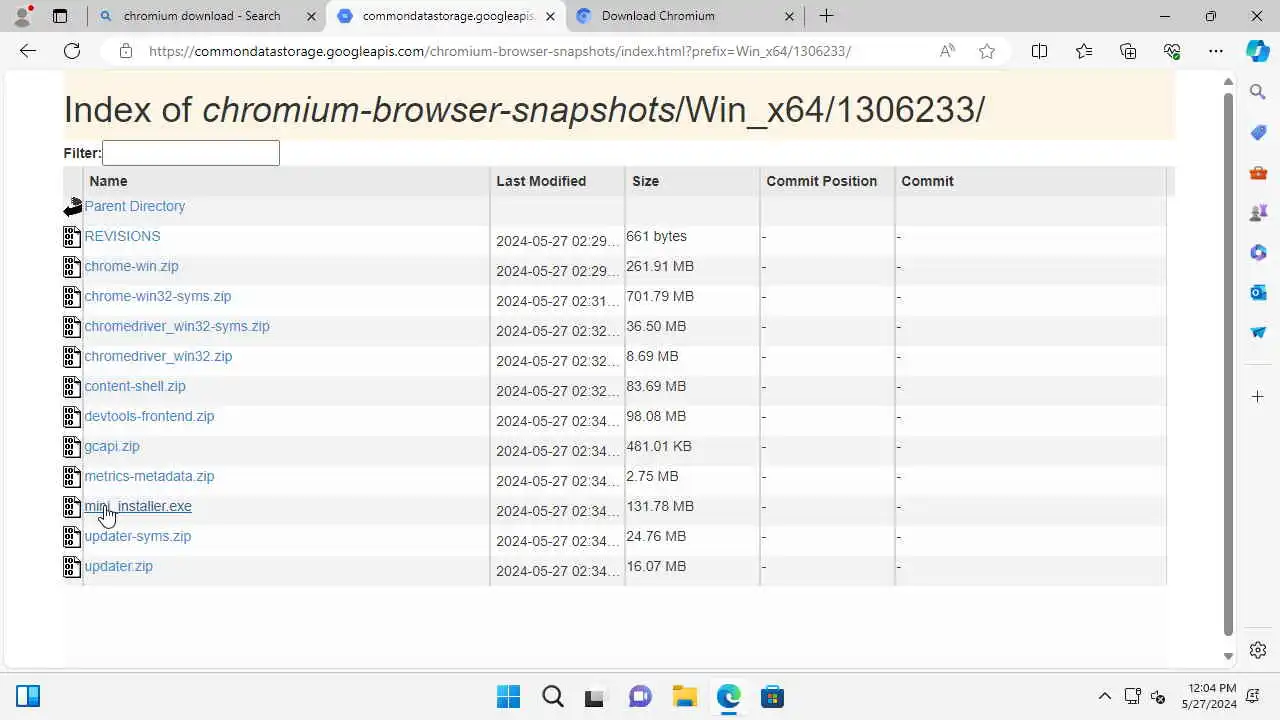Open sidebar Games icon

1258,212
